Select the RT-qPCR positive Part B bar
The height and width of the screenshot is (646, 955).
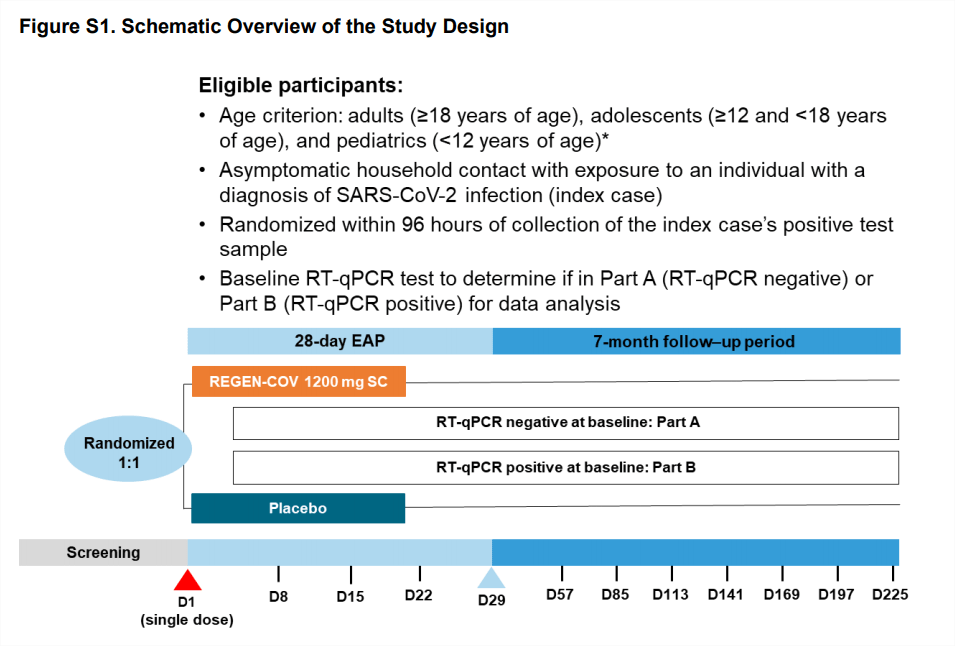[x=566, y=466]
